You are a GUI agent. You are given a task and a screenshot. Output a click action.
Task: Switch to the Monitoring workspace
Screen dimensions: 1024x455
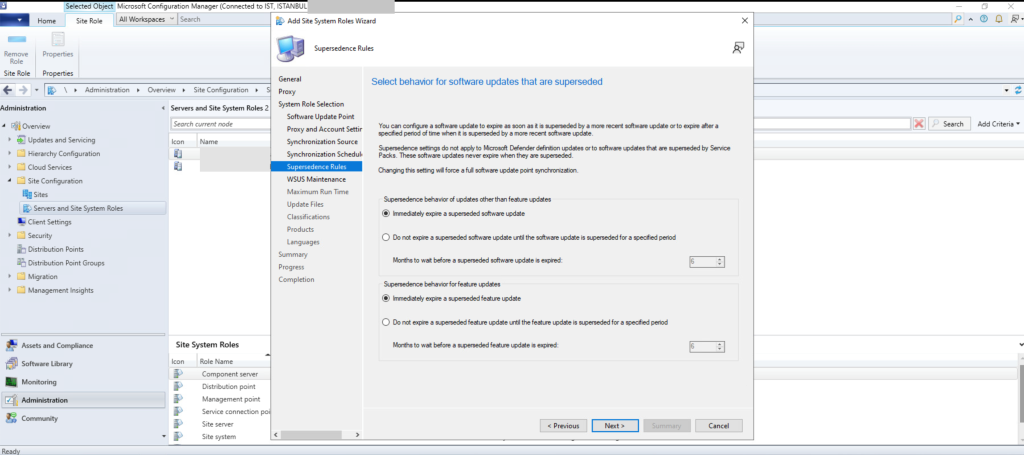click(38, 382)
